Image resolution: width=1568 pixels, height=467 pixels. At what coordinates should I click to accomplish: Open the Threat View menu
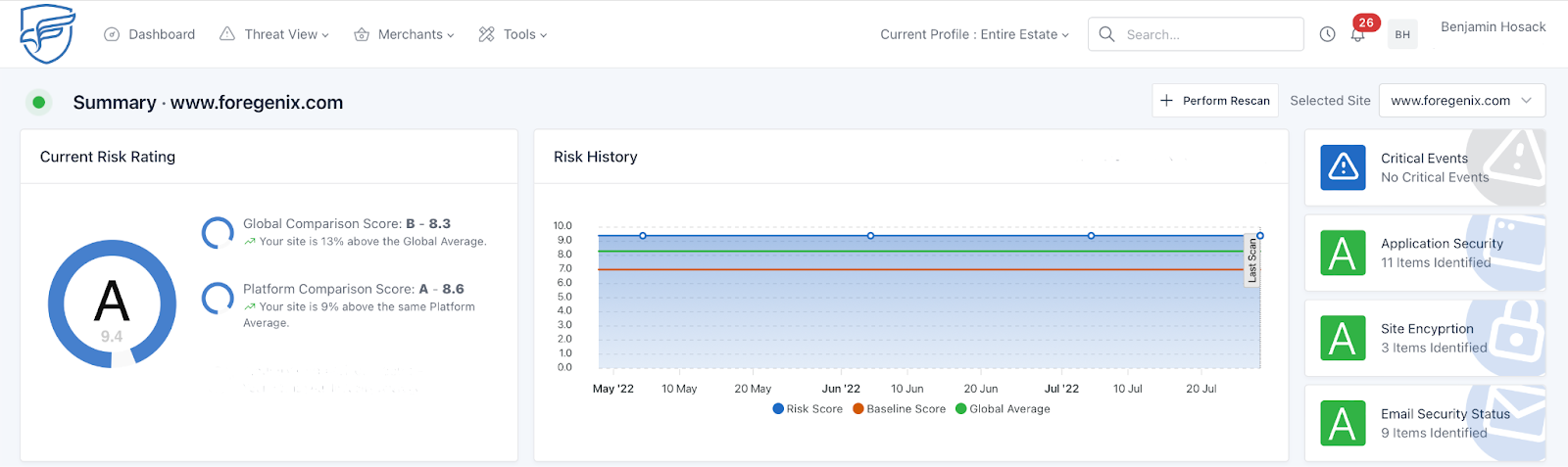point(274,34)
